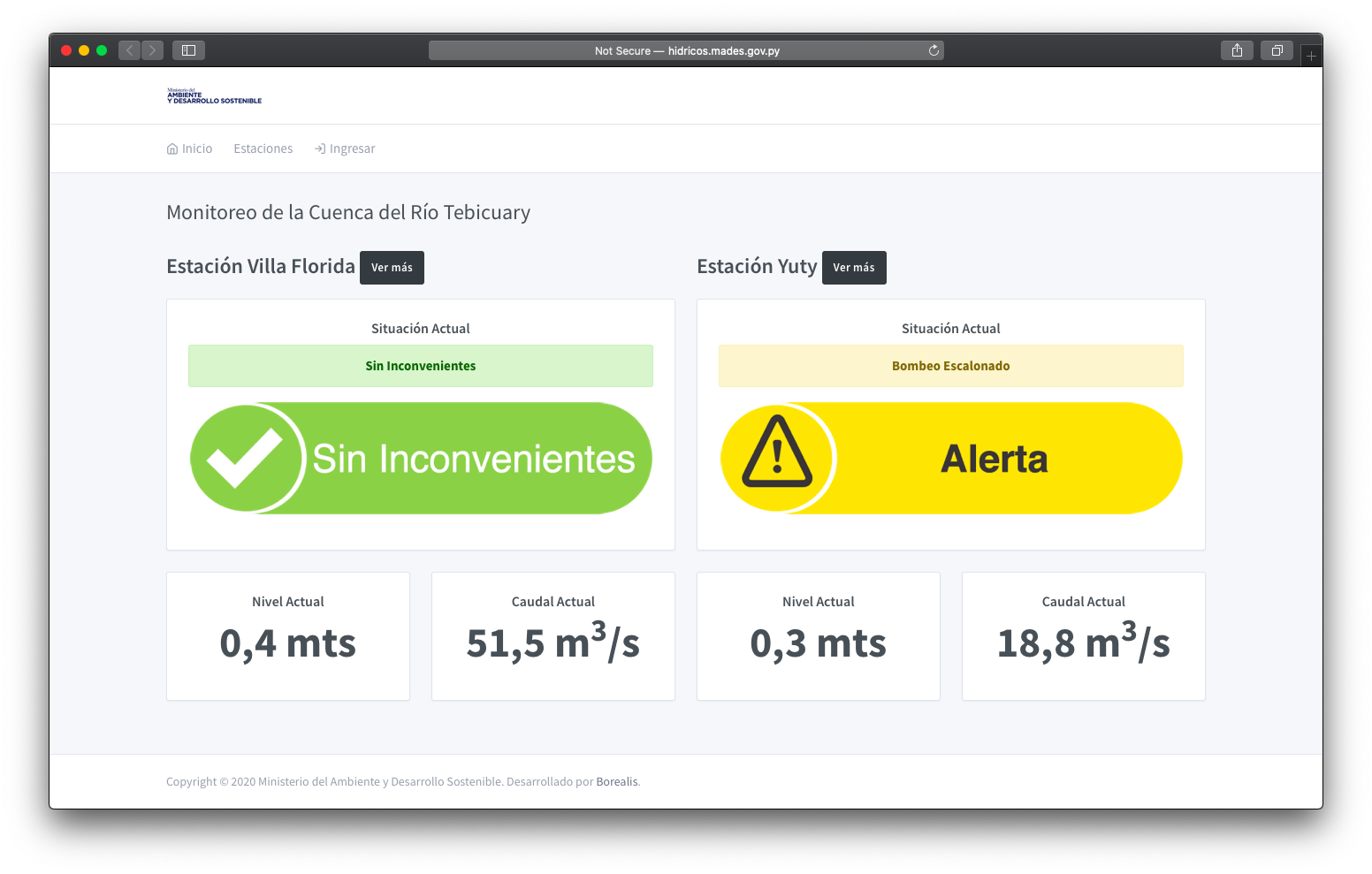Toggle the Safari sidebar button

[188, 50]
